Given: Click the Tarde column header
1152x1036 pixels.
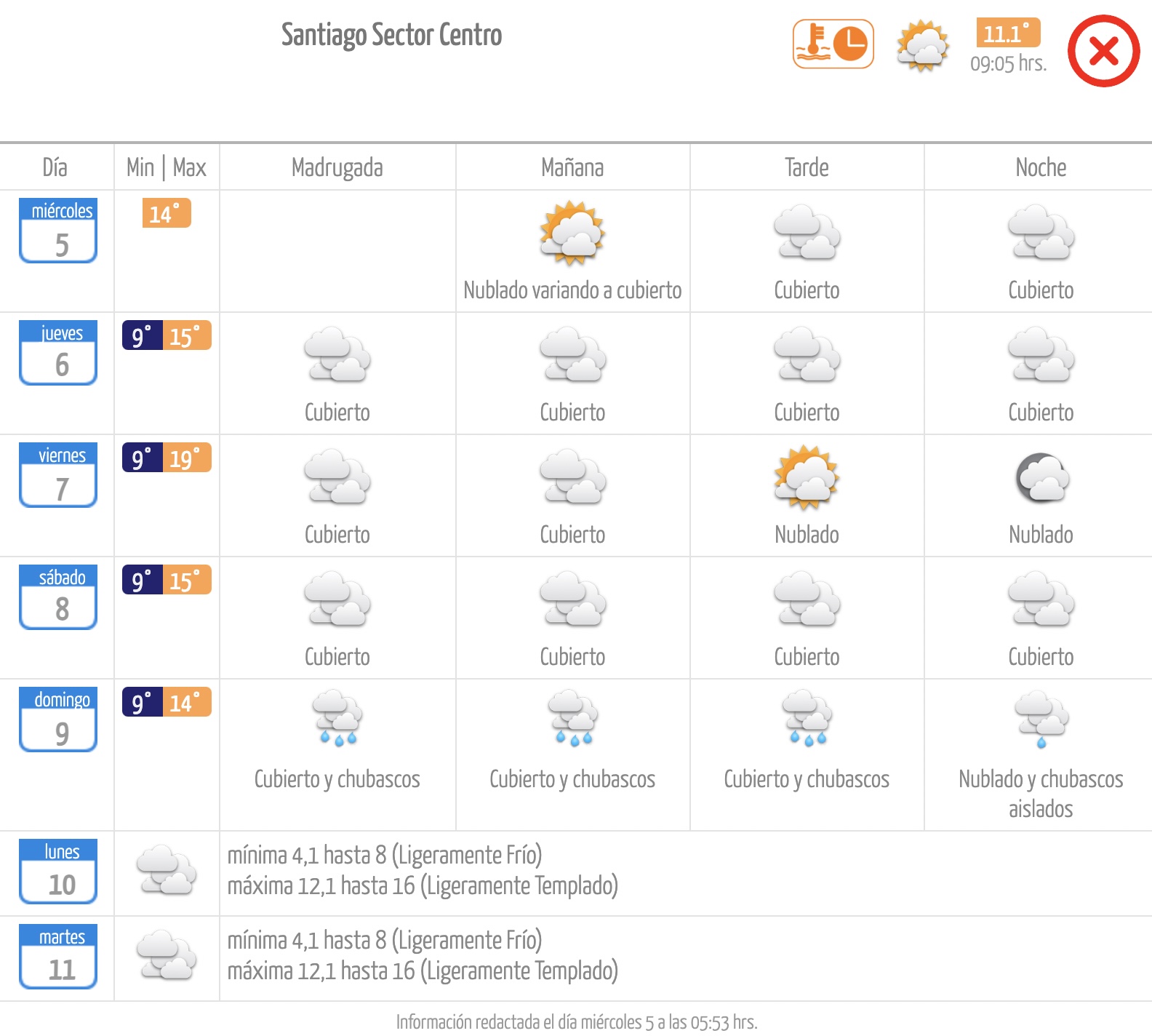Looking at the screenshot, I should 807,167.
